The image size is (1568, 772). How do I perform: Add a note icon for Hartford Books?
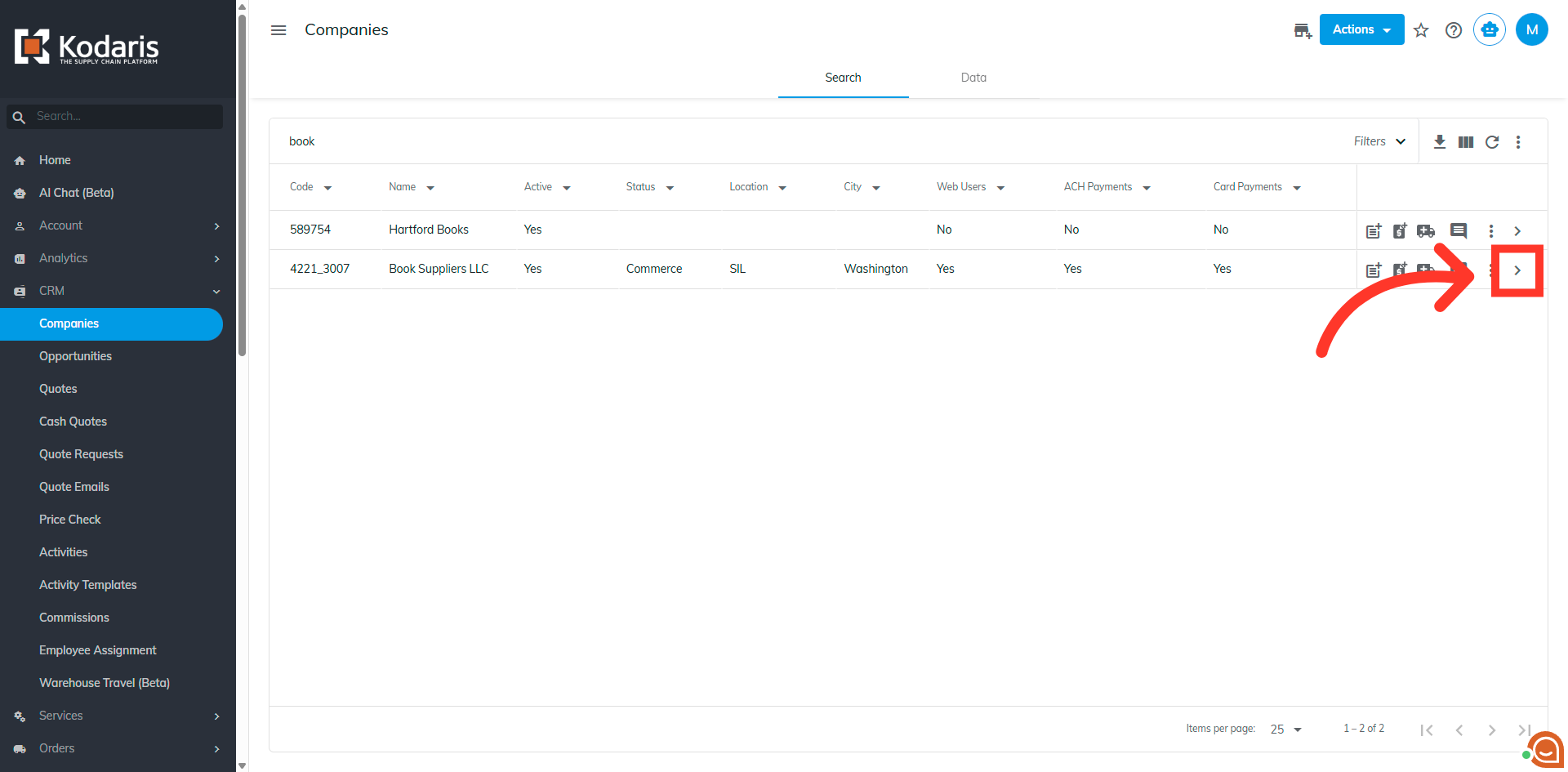point(1374,231)
